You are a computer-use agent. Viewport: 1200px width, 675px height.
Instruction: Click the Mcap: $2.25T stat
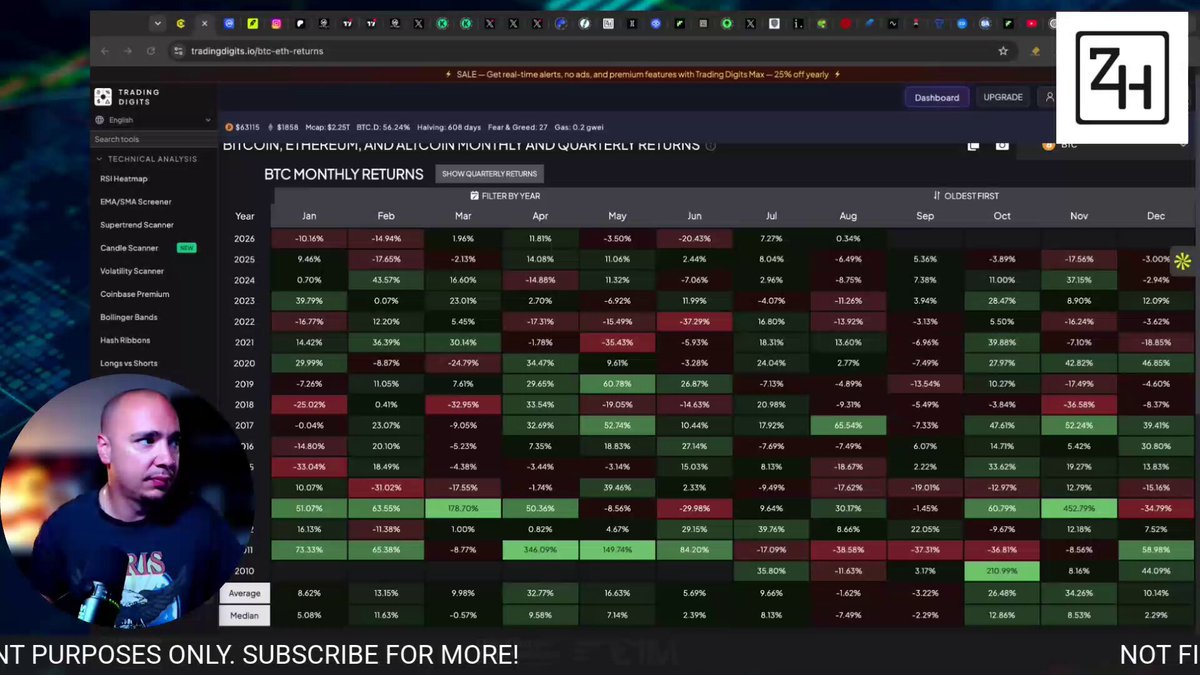327,127
